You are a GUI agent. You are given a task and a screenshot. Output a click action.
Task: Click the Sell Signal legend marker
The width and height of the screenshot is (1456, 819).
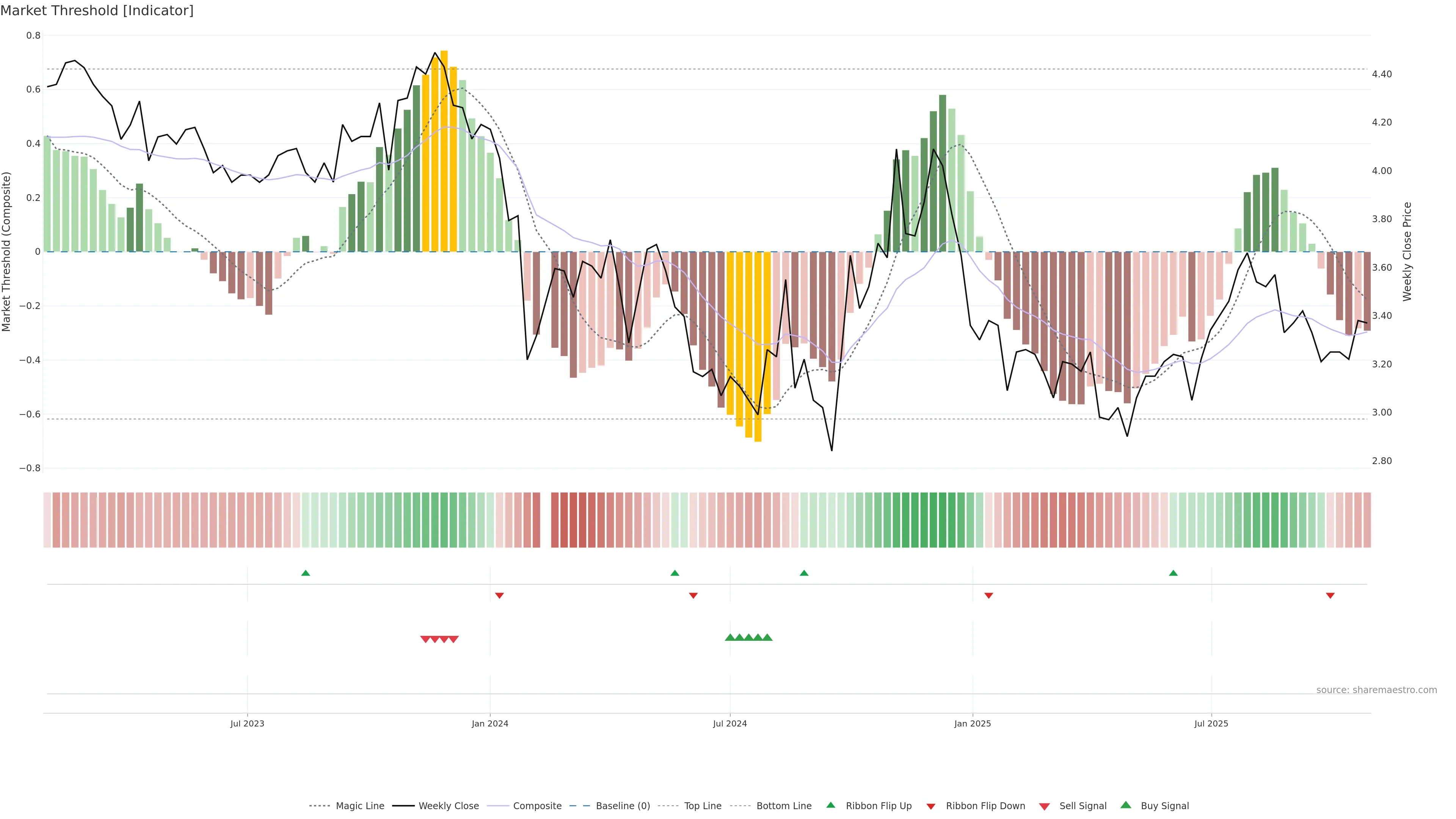[x=1045, y=806]
